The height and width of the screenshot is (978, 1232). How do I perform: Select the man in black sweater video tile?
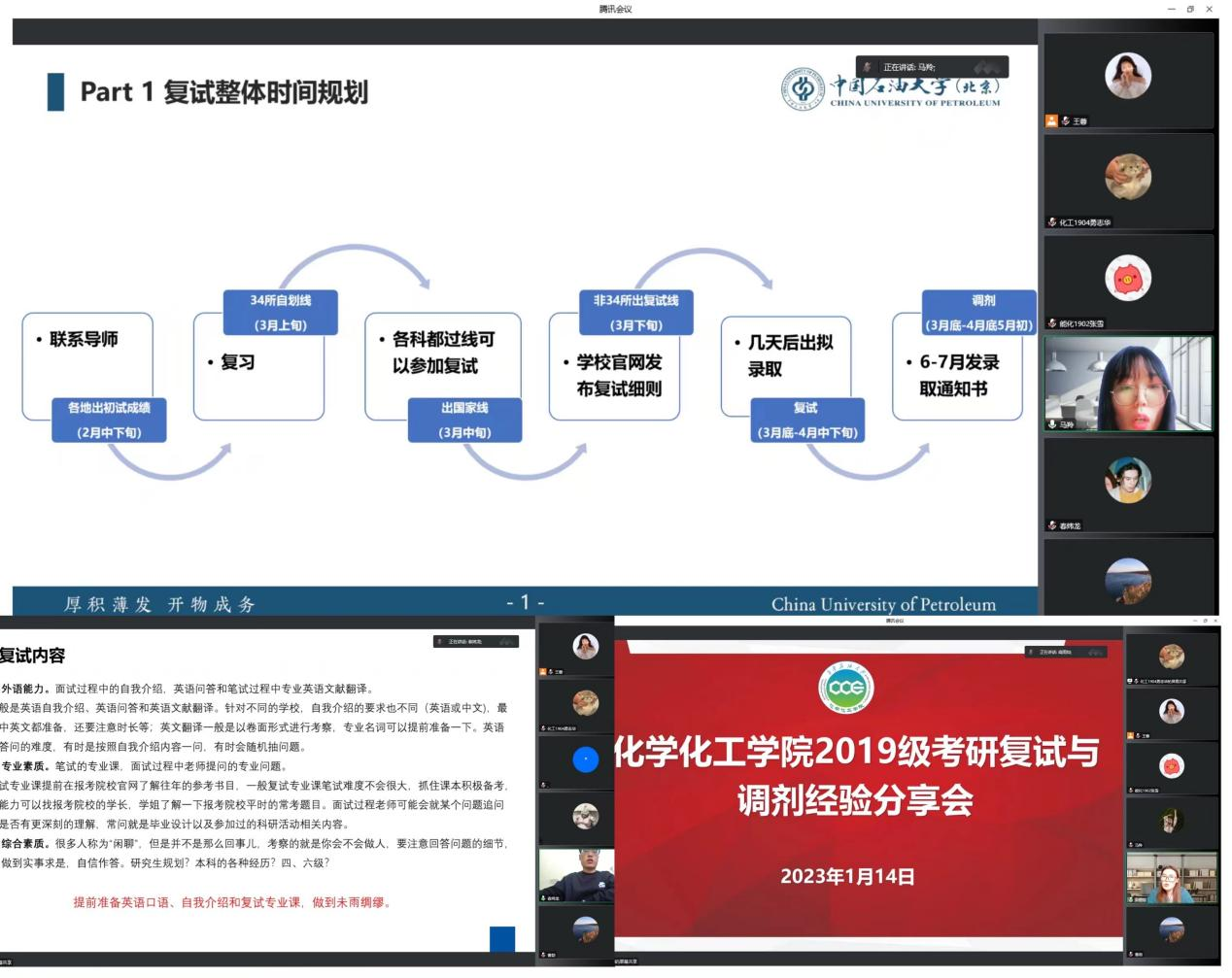(x=576, y=874)
